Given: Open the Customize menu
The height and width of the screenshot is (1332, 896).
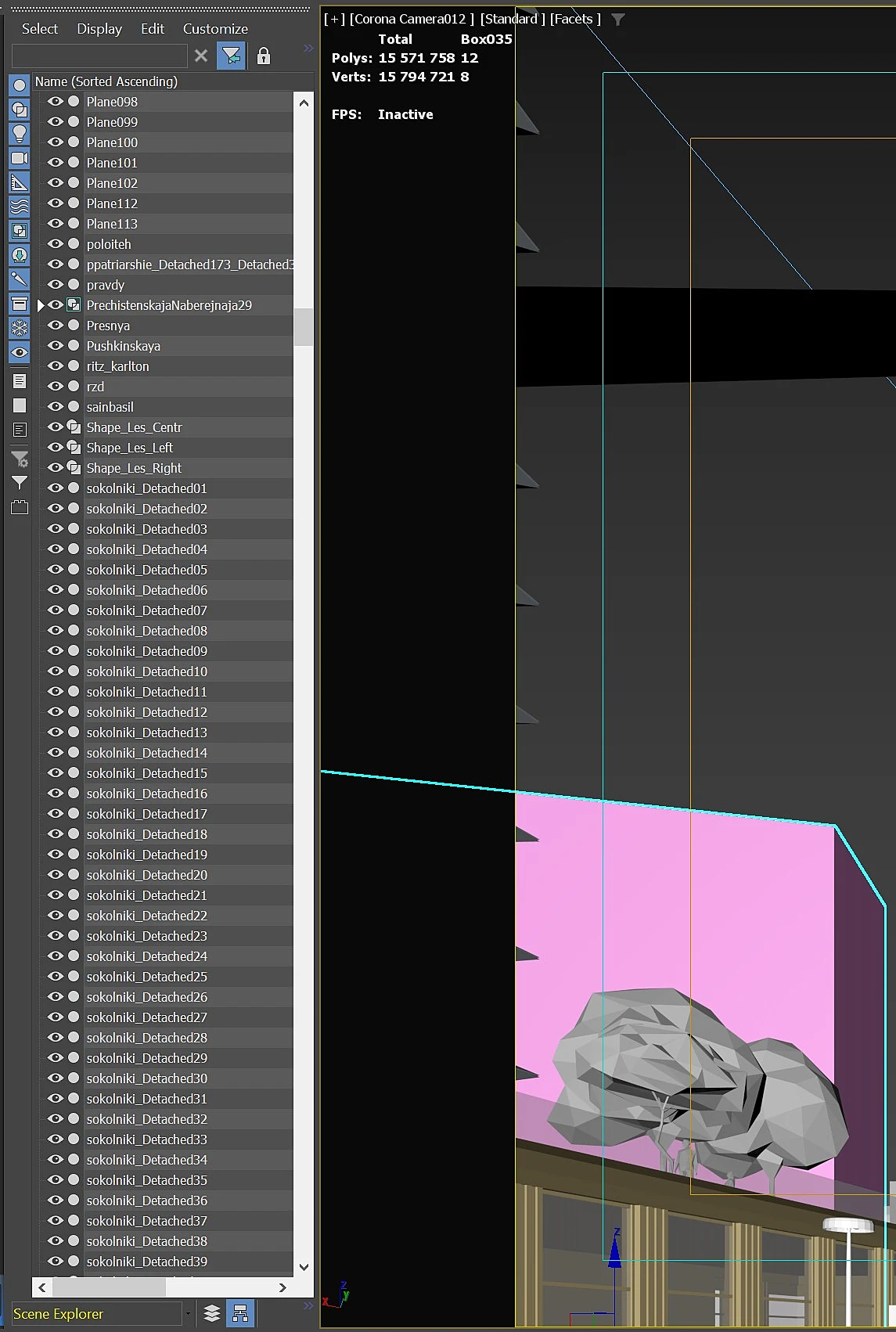Looking at the screenshot, I should [x=215, y=29].
